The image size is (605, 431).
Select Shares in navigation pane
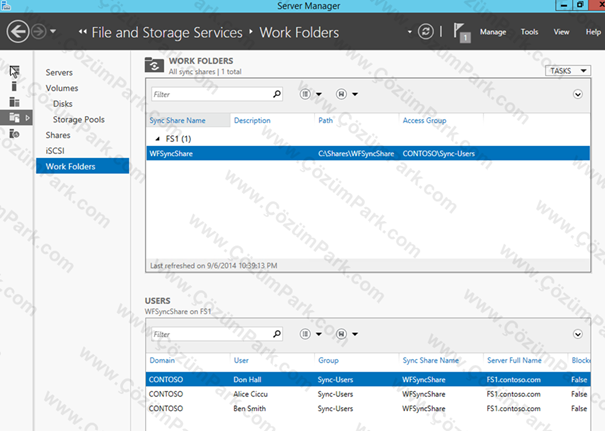coord(58,135)
